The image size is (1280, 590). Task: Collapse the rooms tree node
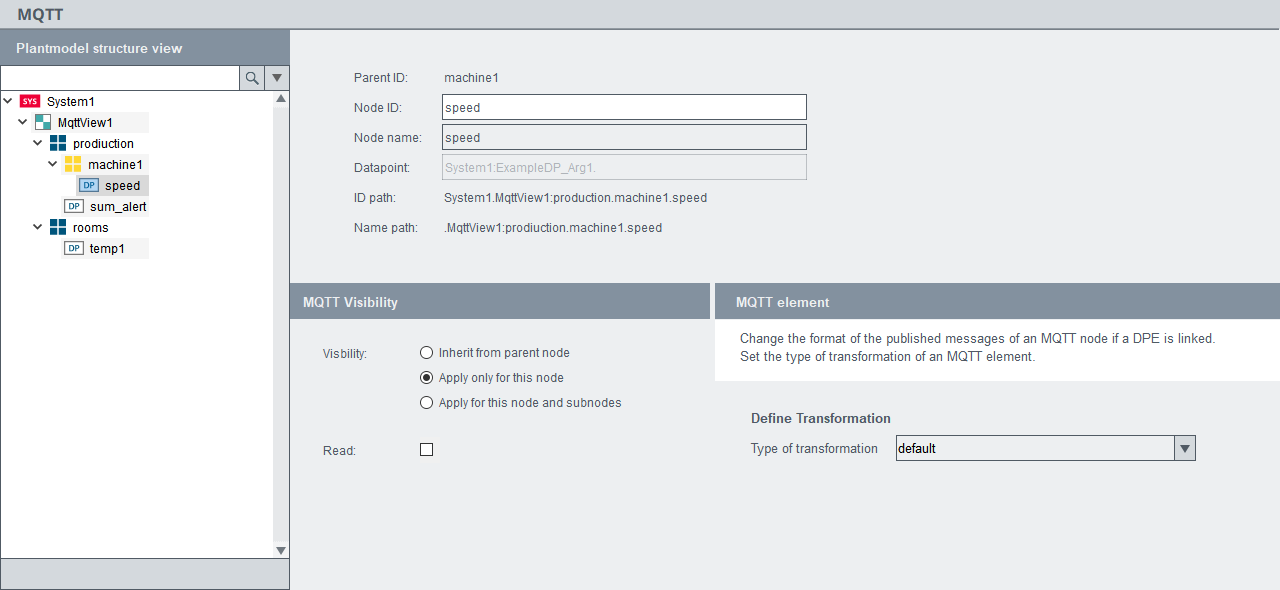[37, 227]
